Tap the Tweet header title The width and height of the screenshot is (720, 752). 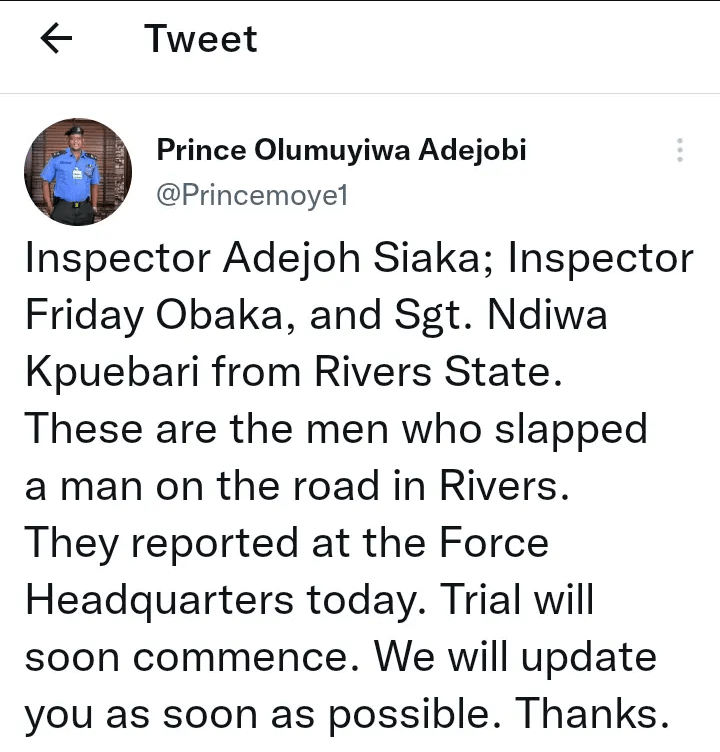tap(200, 39)
